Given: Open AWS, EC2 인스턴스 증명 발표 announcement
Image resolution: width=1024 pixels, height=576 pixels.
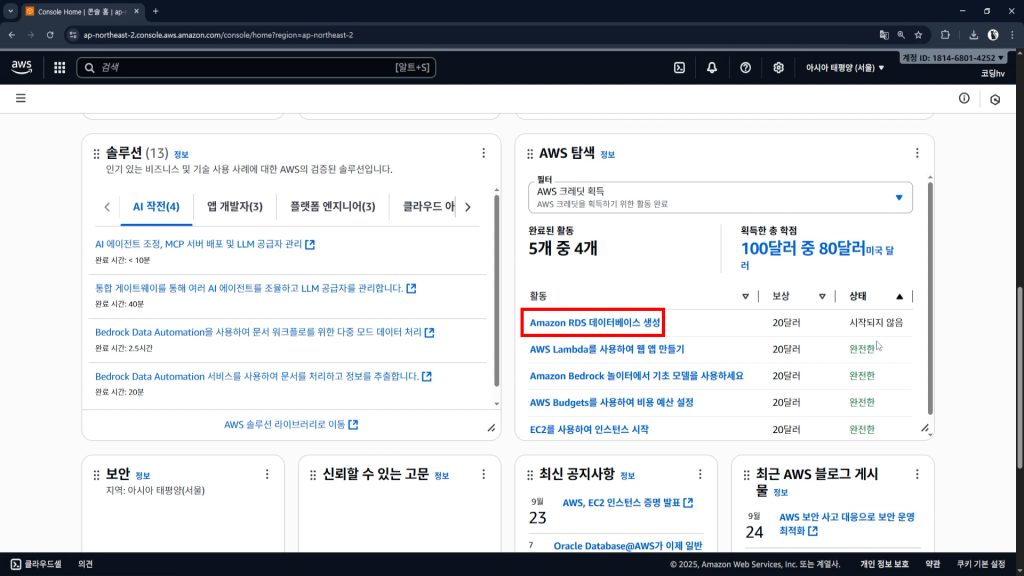Looking at the screenshot, I should tap(628, 502).
